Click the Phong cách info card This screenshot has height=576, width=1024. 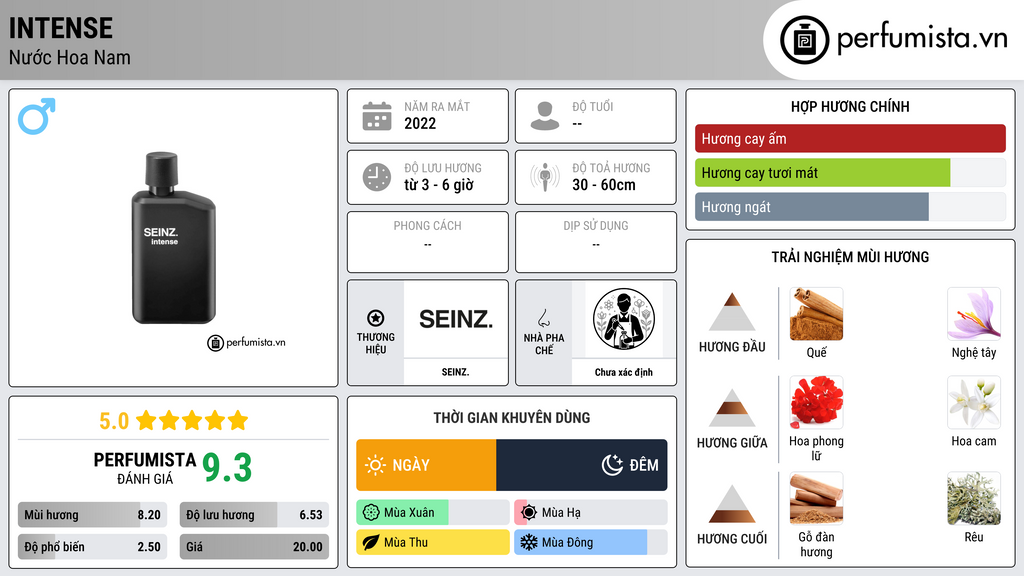pyautogui.click(x=428, y=242)
